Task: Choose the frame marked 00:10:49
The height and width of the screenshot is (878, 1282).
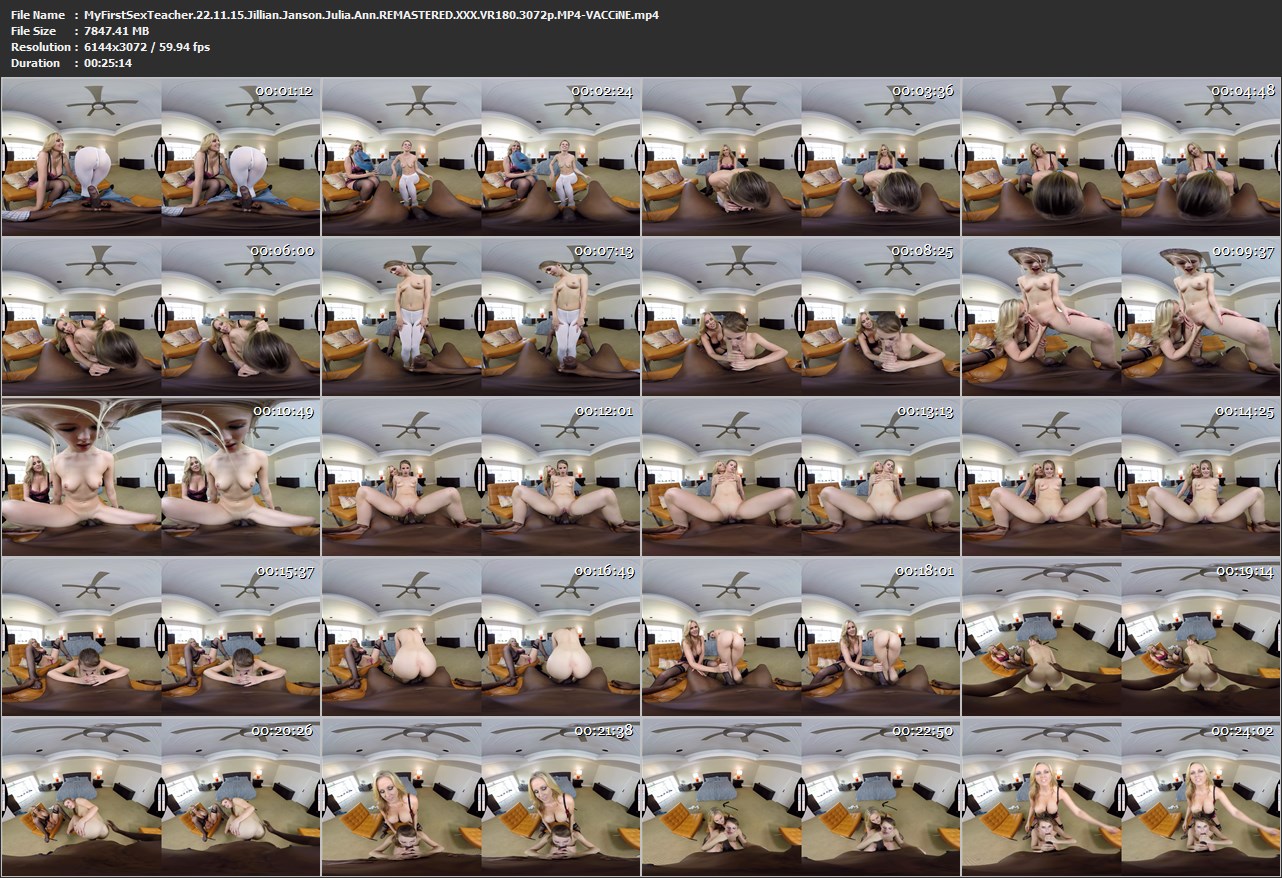Action: [161, 477]
